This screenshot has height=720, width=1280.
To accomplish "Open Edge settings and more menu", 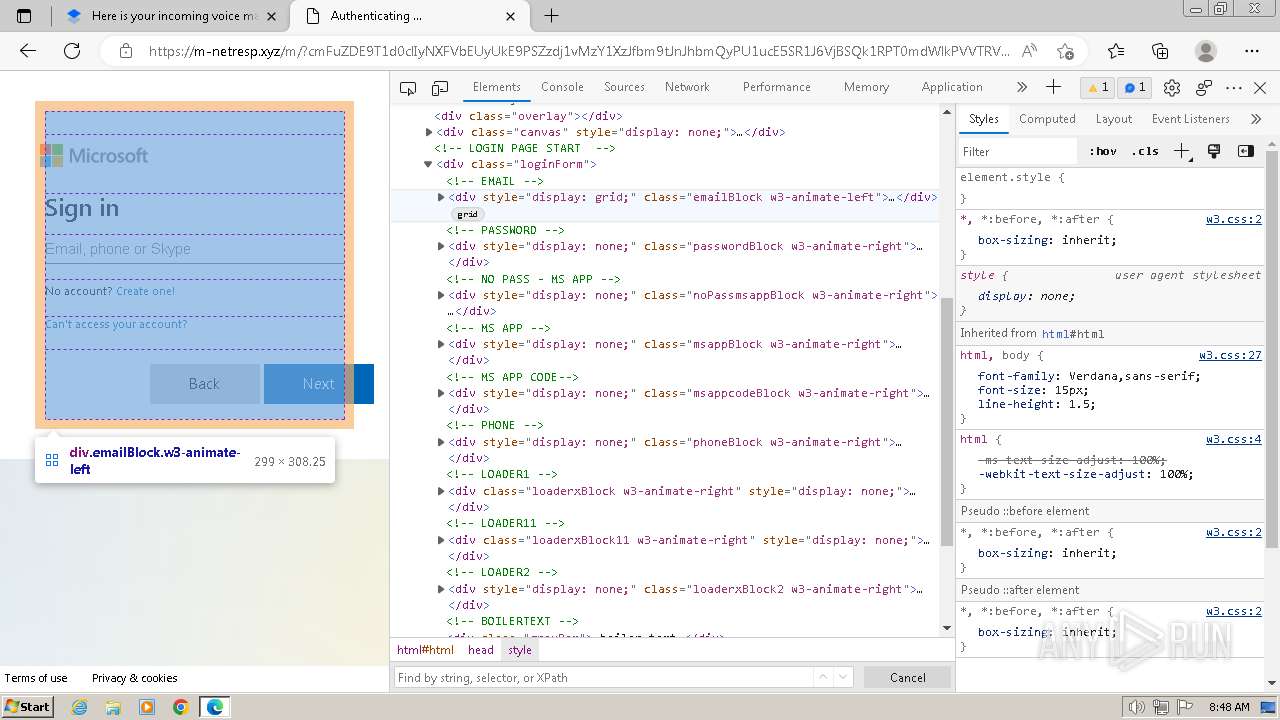I will [x=1252, y=51].
